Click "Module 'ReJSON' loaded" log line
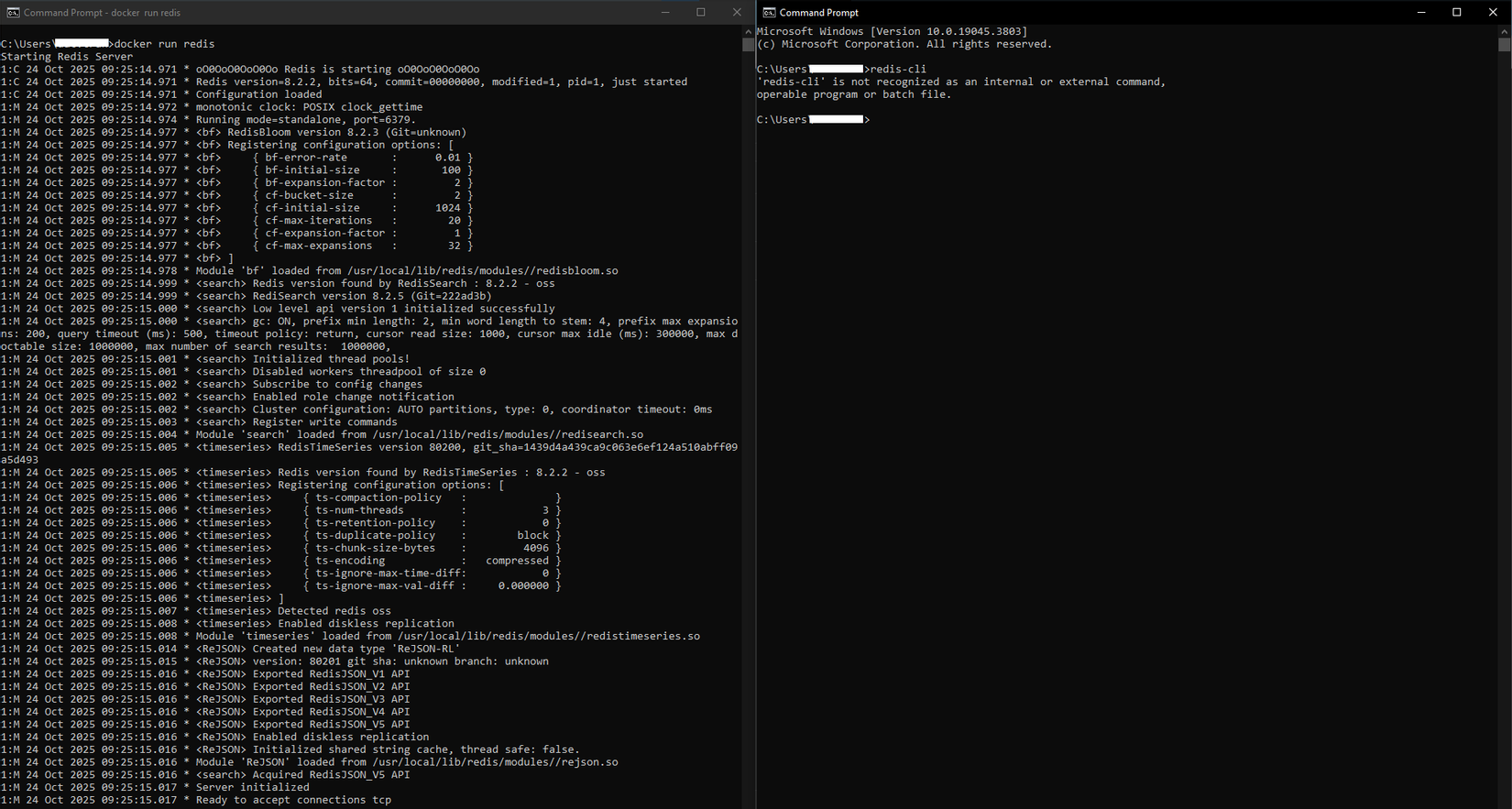 (x=310, y=762)
